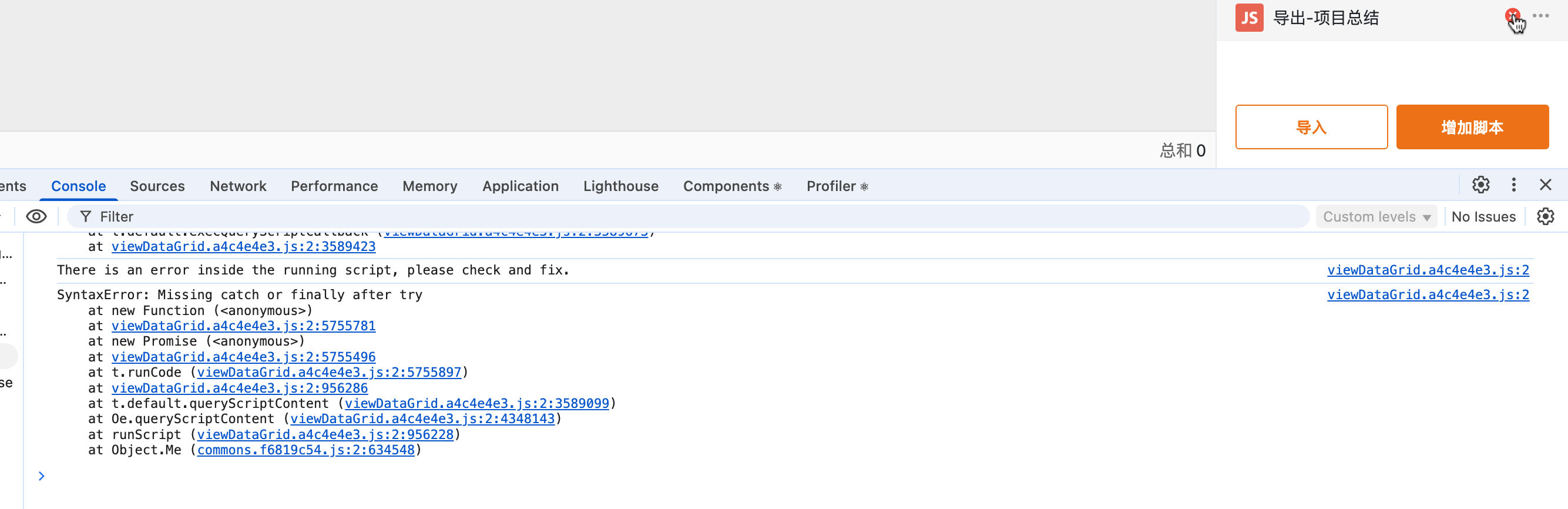This screenshot has width=1568, height=509.
Task: Click the 导入 import button
Action: [1311, 127]
